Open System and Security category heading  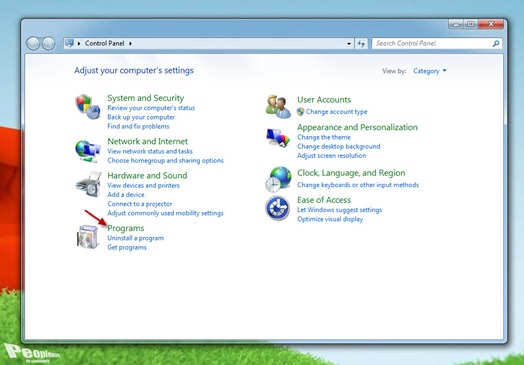145,98
